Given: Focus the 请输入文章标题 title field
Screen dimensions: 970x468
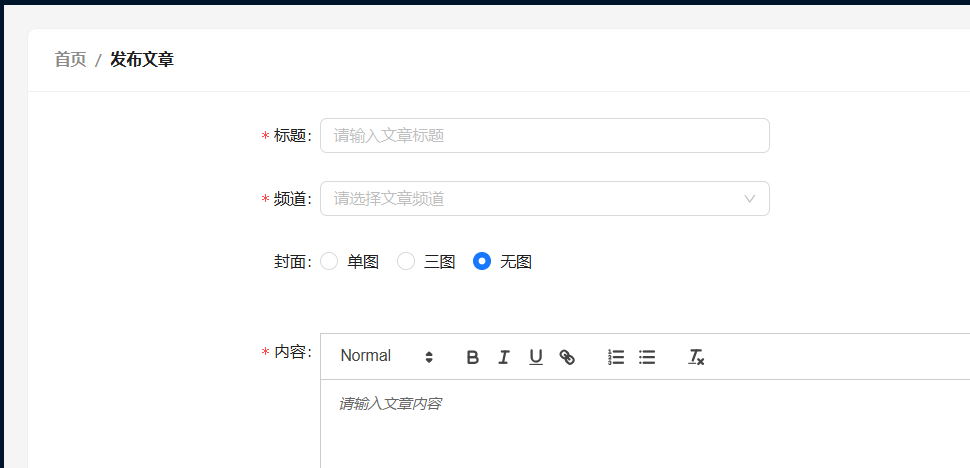Looking at the screenshot, I should pos(544,135).
